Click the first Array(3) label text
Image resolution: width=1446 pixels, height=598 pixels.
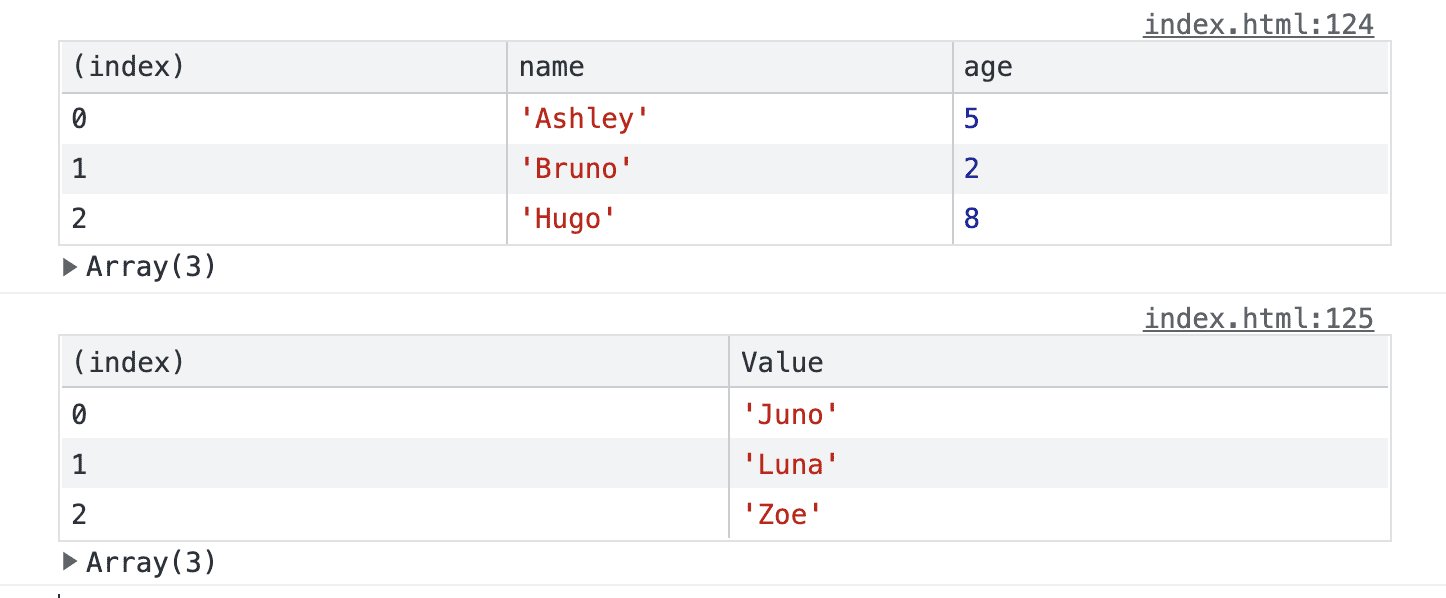(x=151, y=267)
